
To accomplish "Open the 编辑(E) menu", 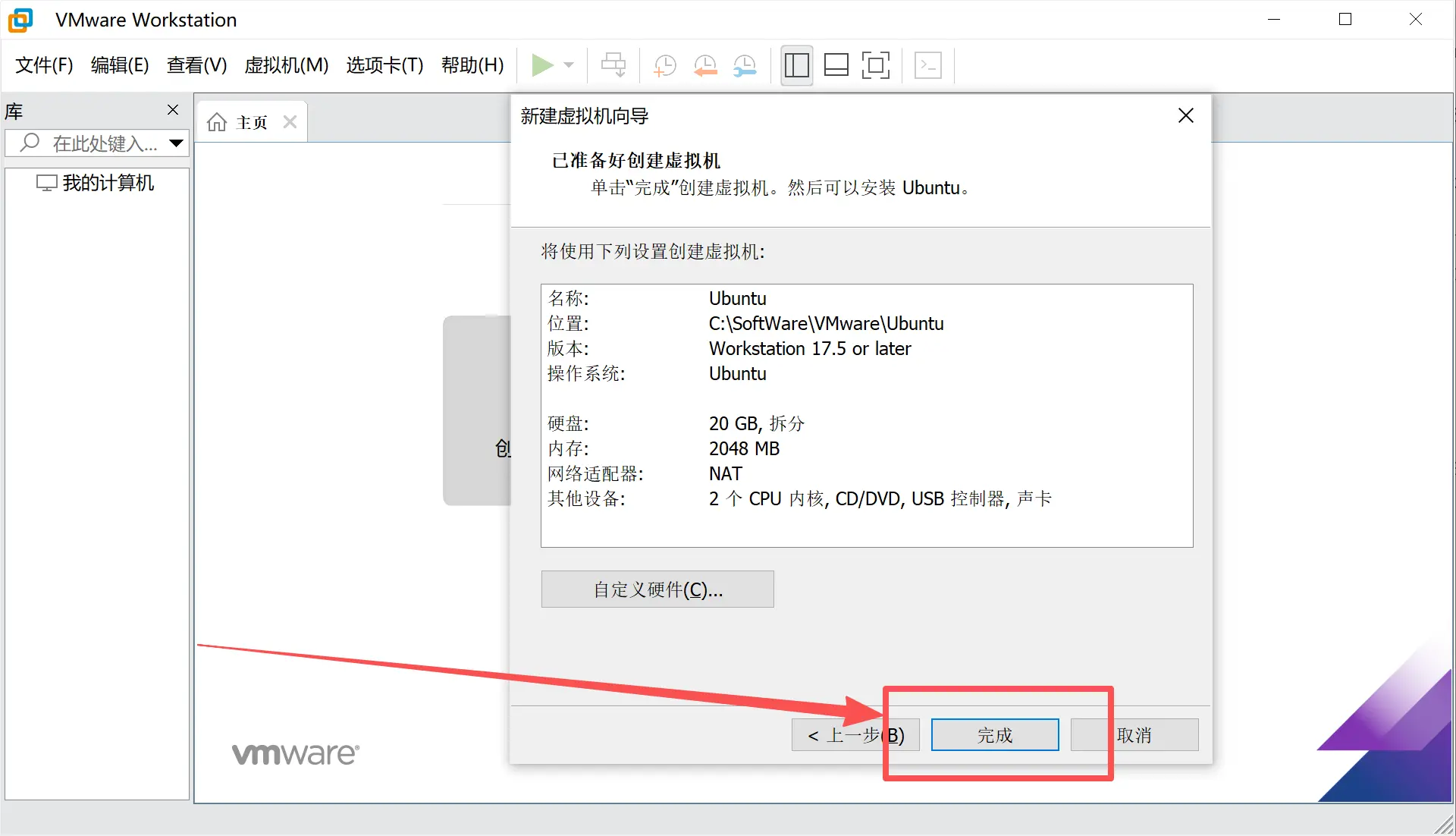I will (120, 65).
